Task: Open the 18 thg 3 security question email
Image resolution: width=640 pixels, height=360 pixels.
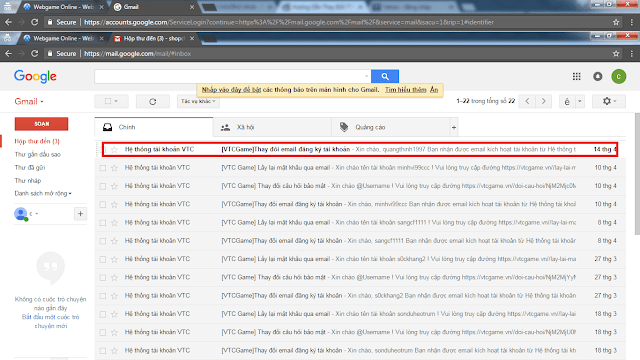Action: [x=360, y=332]
